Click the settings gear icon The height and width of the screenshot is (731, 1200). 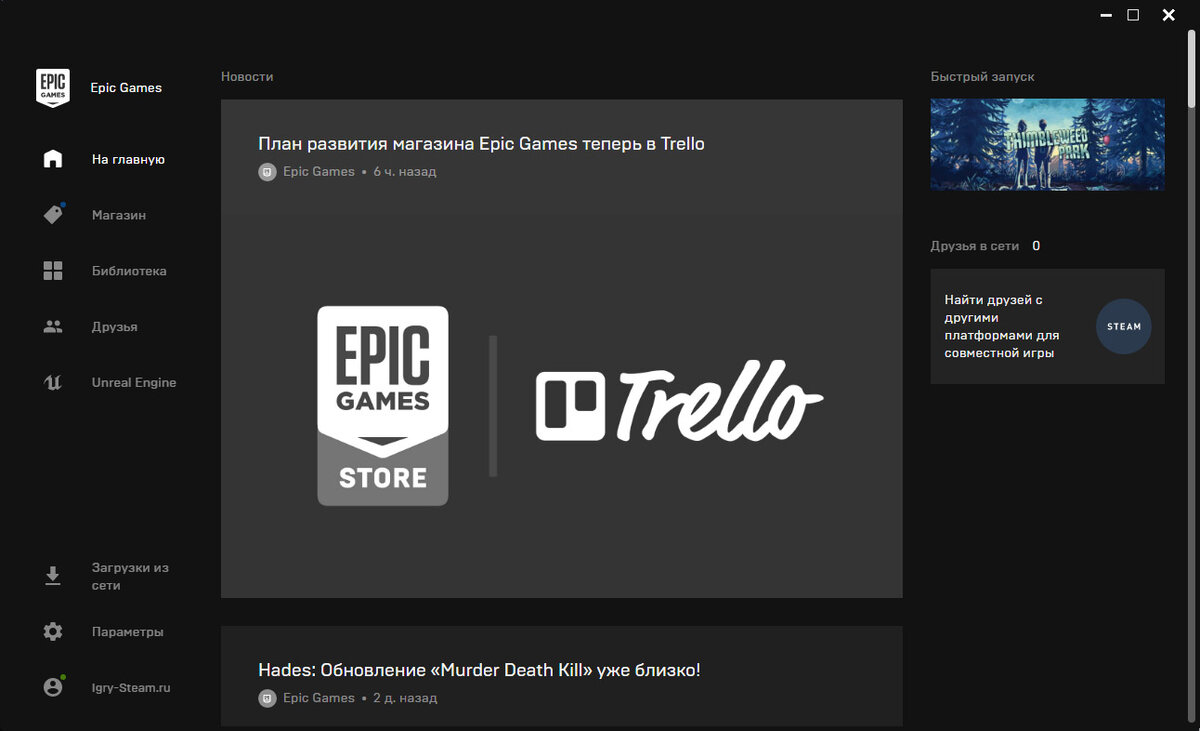pyautogui.click(x=53, y=632)
